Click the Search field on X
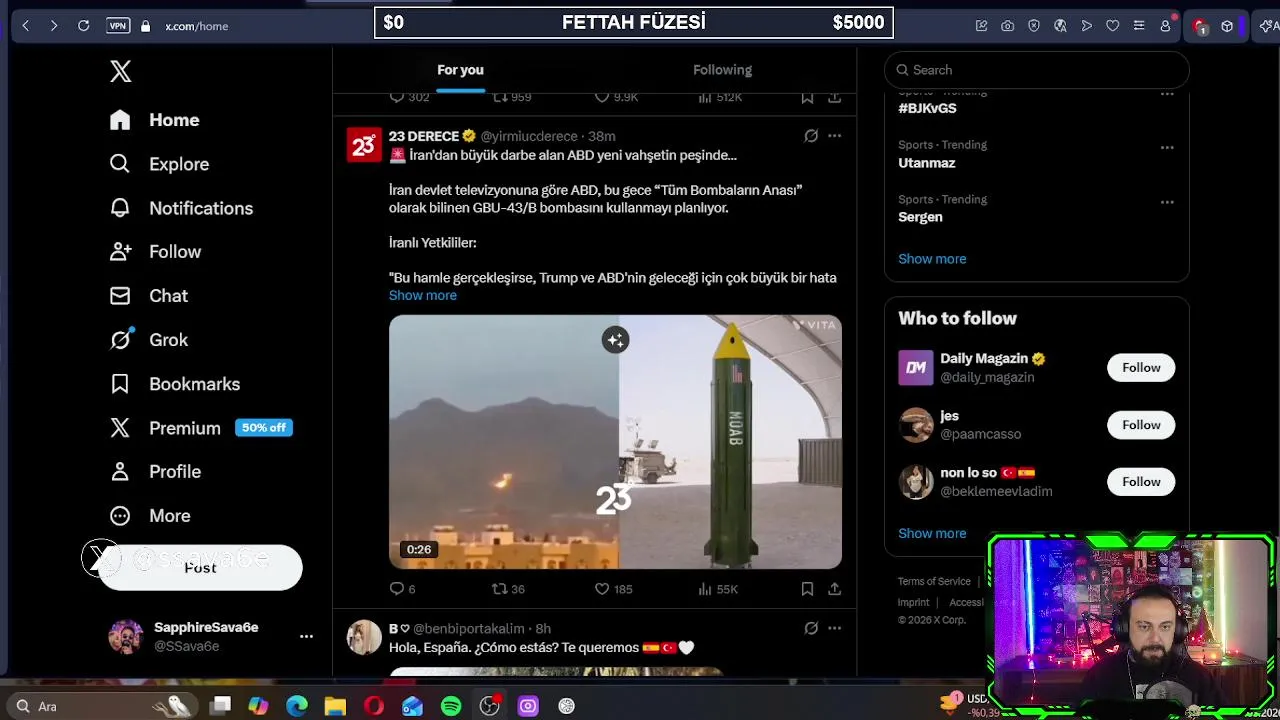Screen dimensions: 1280x720 (1037, 70)
